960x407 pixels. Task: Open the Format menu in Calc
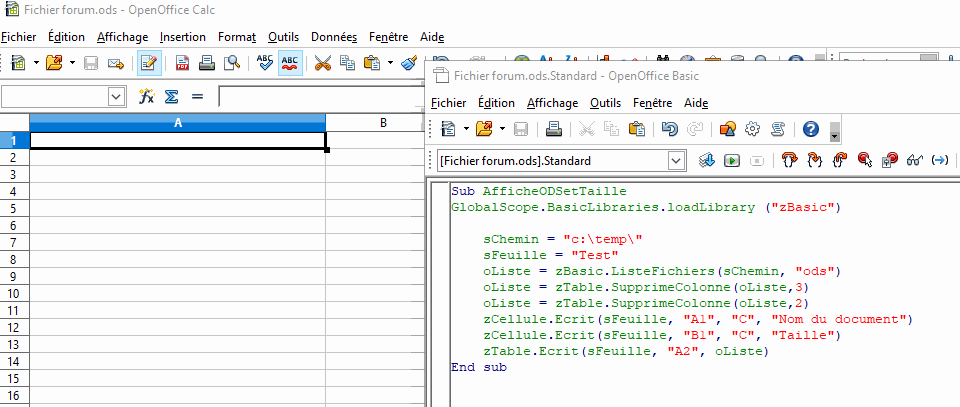click(237, 37)
